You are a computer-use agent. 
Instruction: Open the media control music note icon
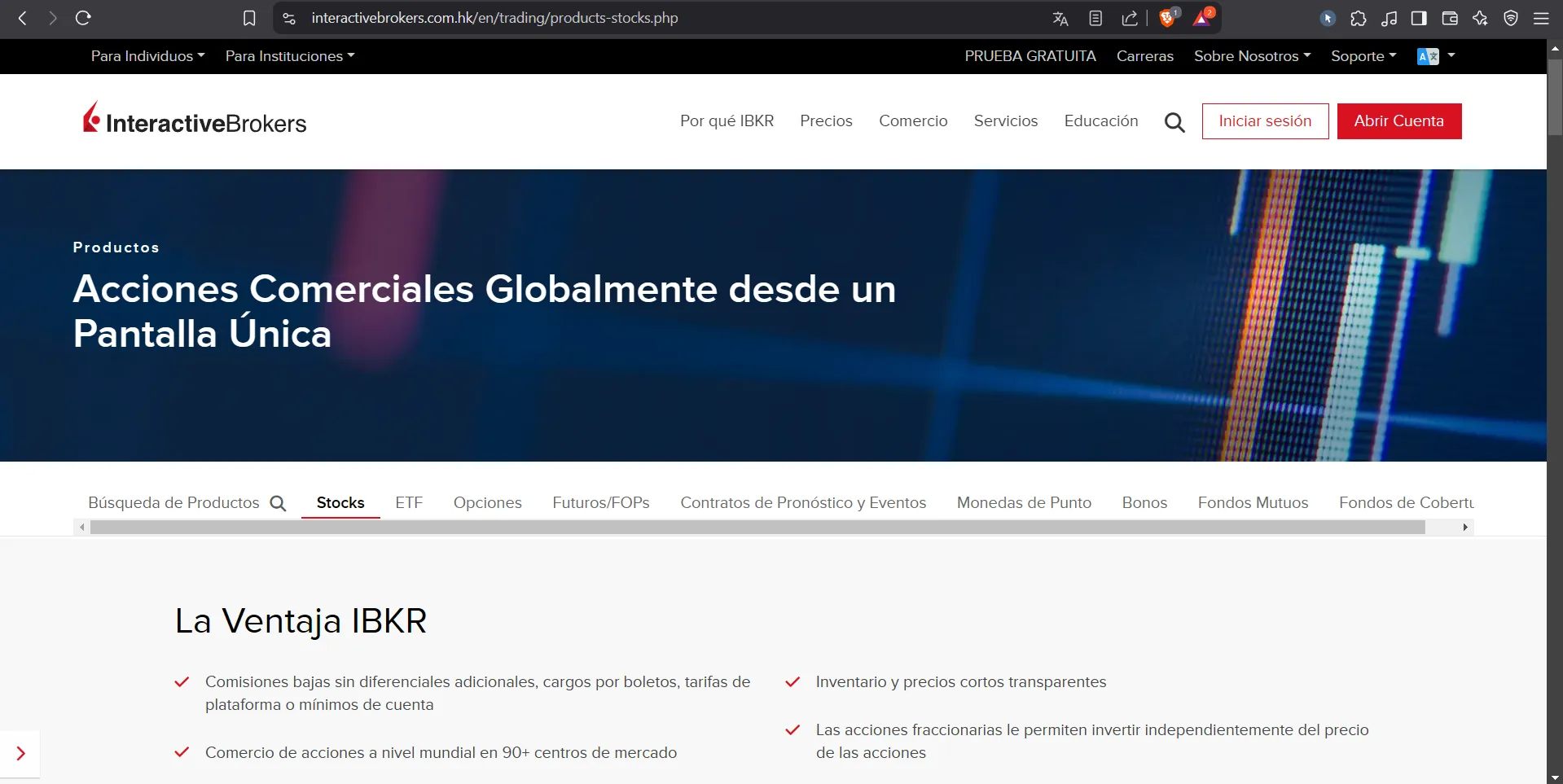[1390, 18]
